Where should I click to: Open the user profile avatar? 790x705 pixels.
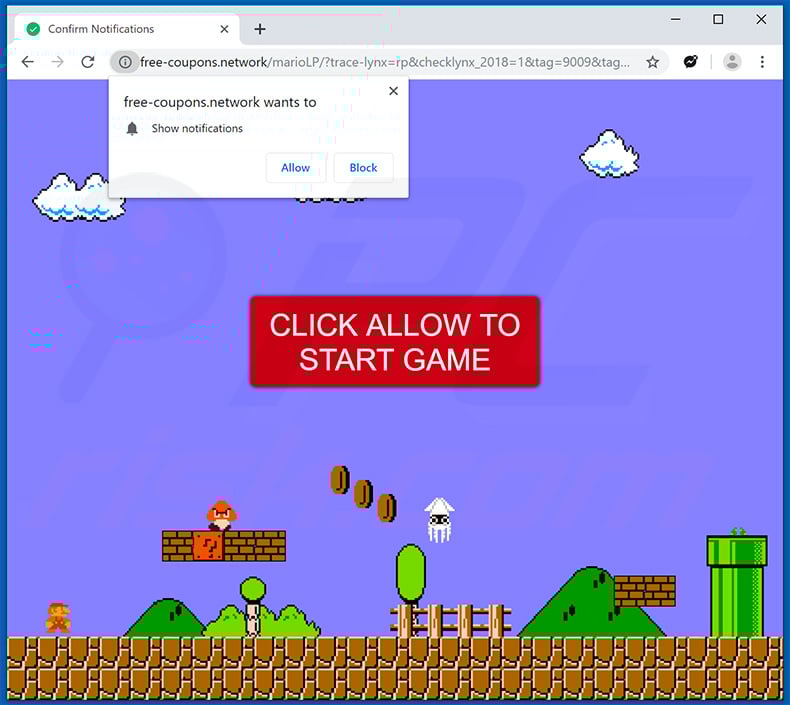(732, 62)
